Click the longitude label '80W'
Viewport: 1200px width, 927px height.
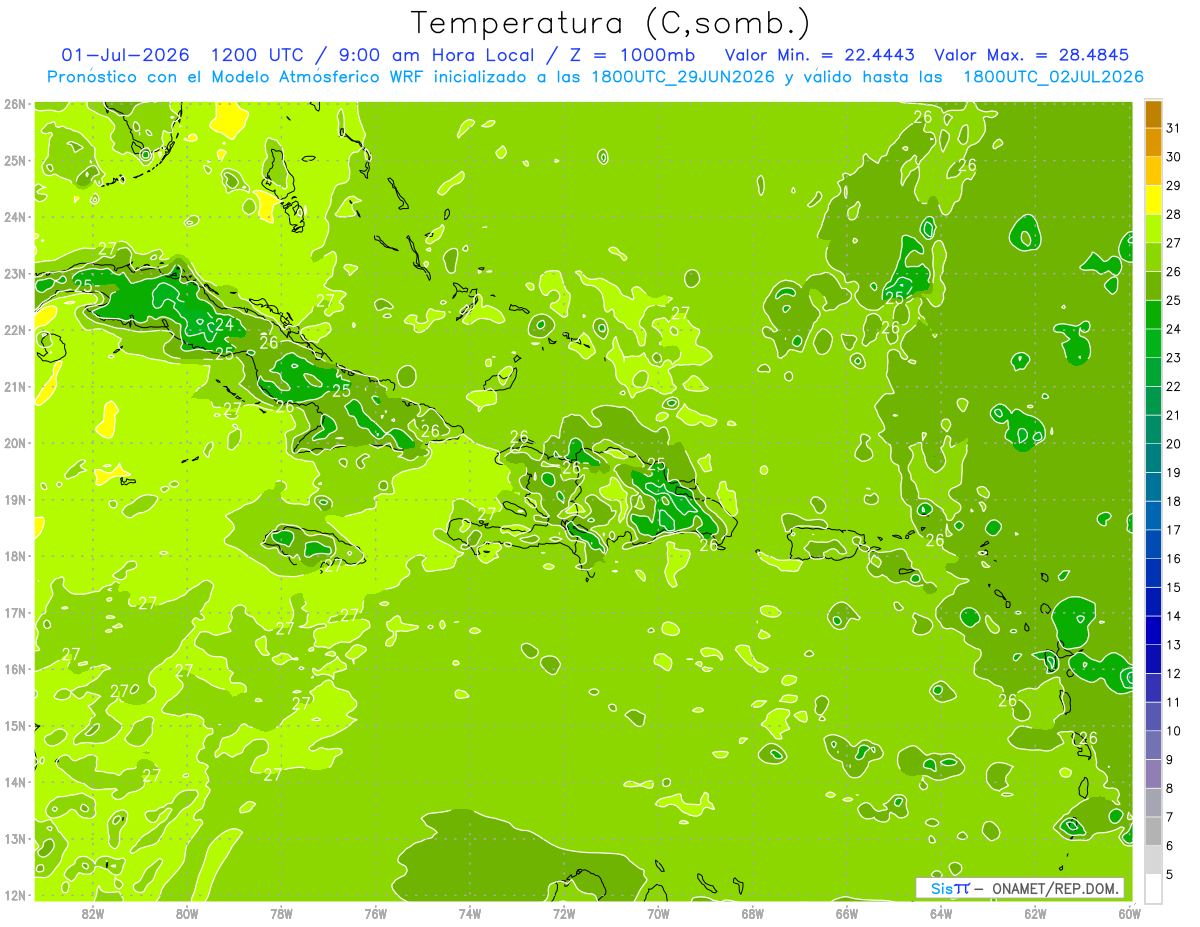point(187,913)
